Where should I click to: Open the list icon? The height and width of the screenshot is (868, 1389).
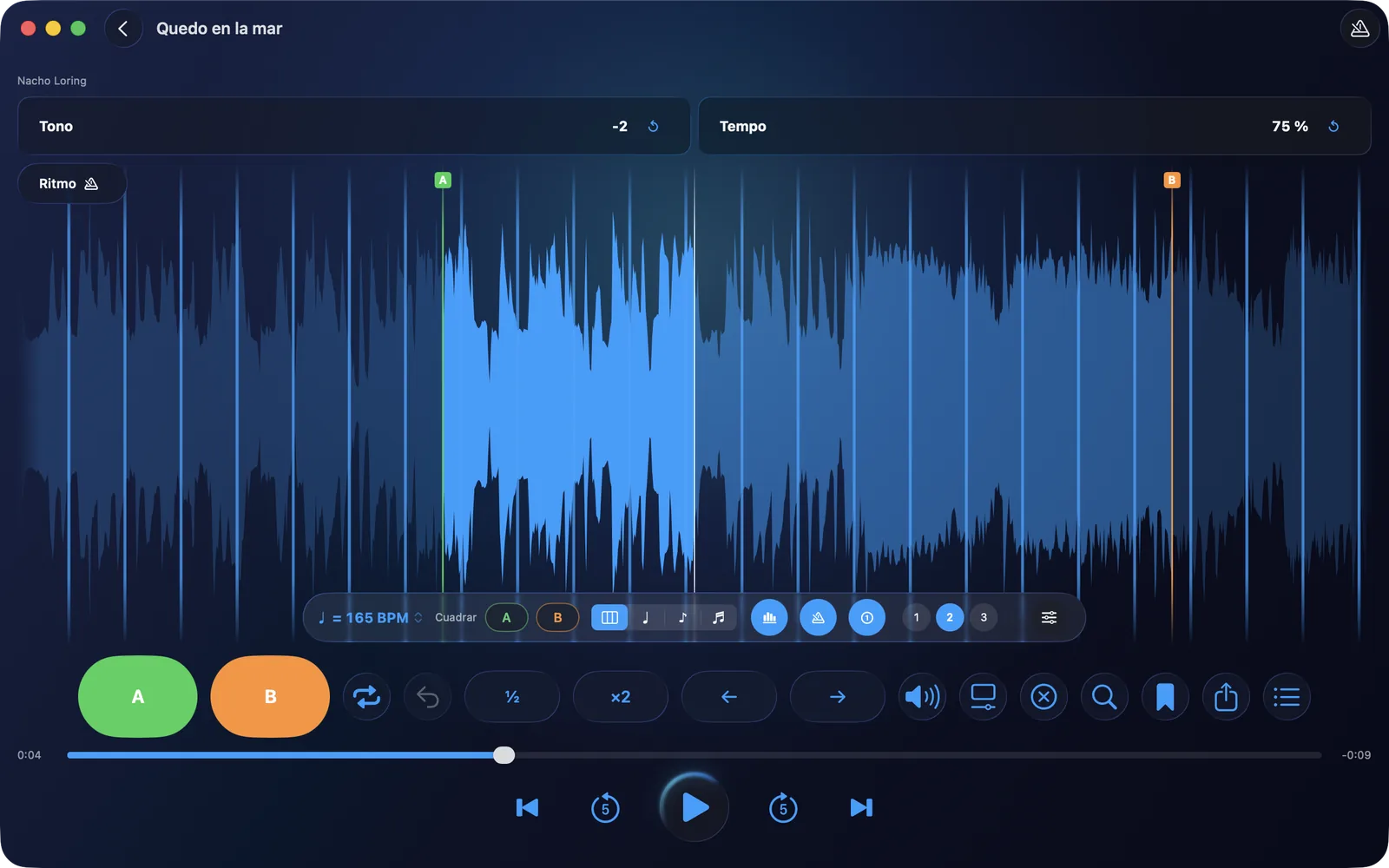1287,697
